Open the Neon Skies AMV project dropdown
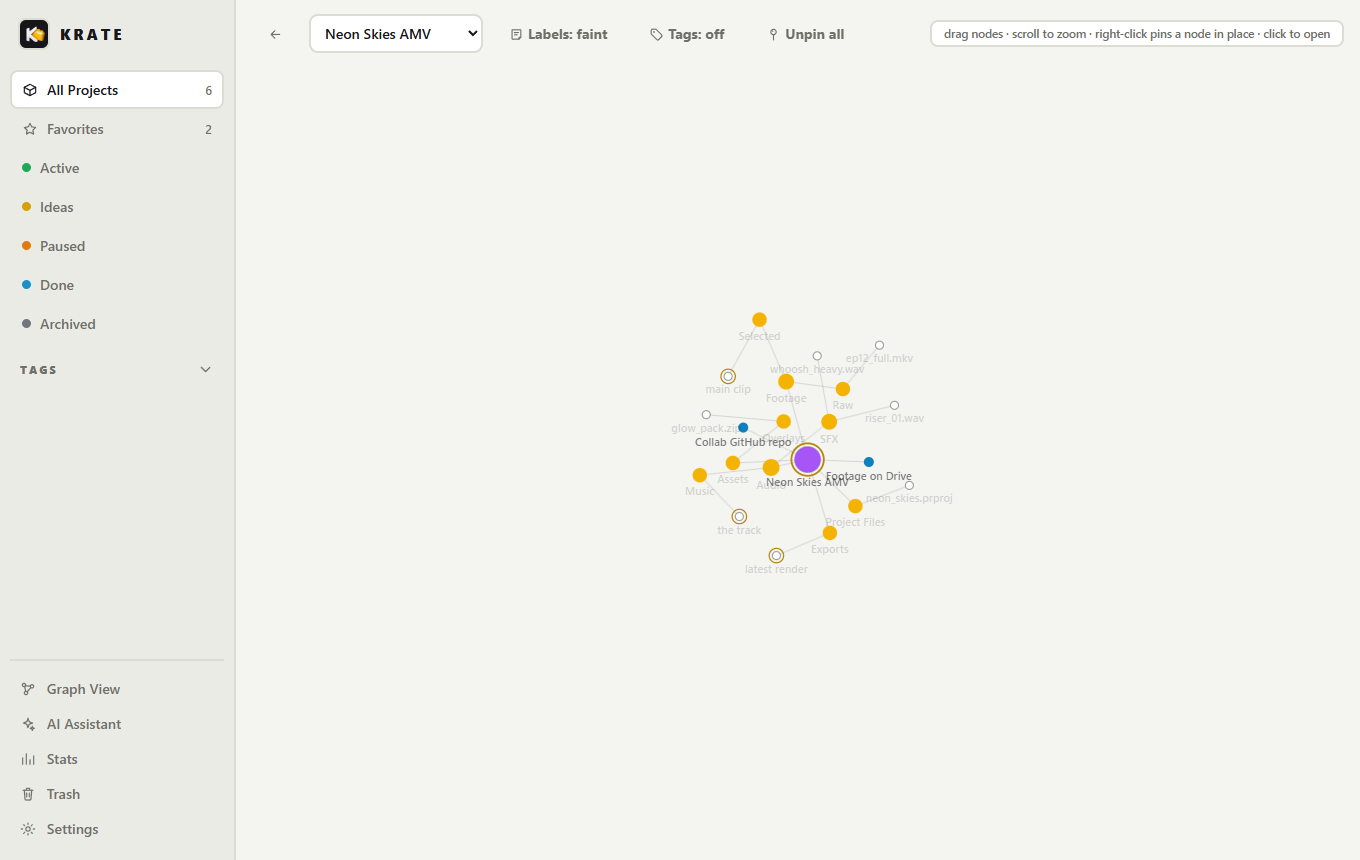Viewport: 1360px width, 860px height. click(x=396, y=34)
